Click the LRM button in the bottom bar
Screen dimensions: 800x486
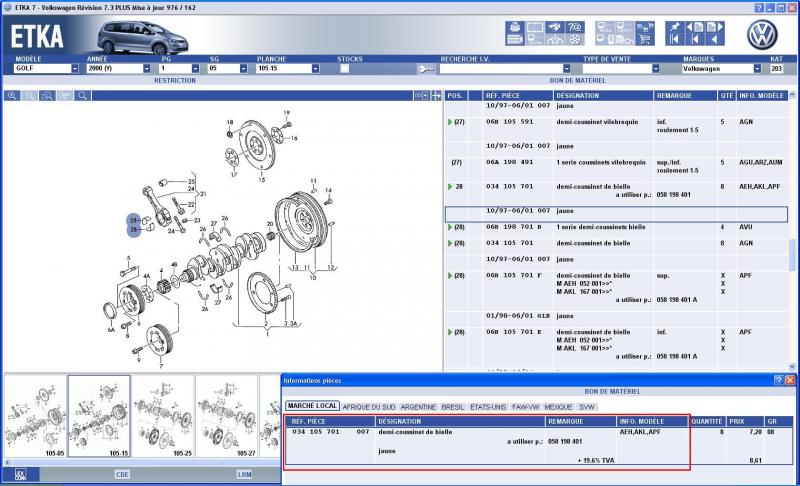244,475
